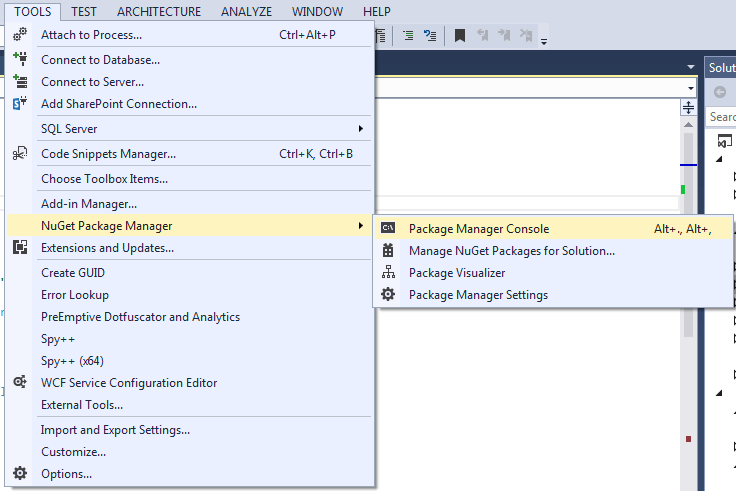Click the editor scrollbar up arrow

coord(688,124)
